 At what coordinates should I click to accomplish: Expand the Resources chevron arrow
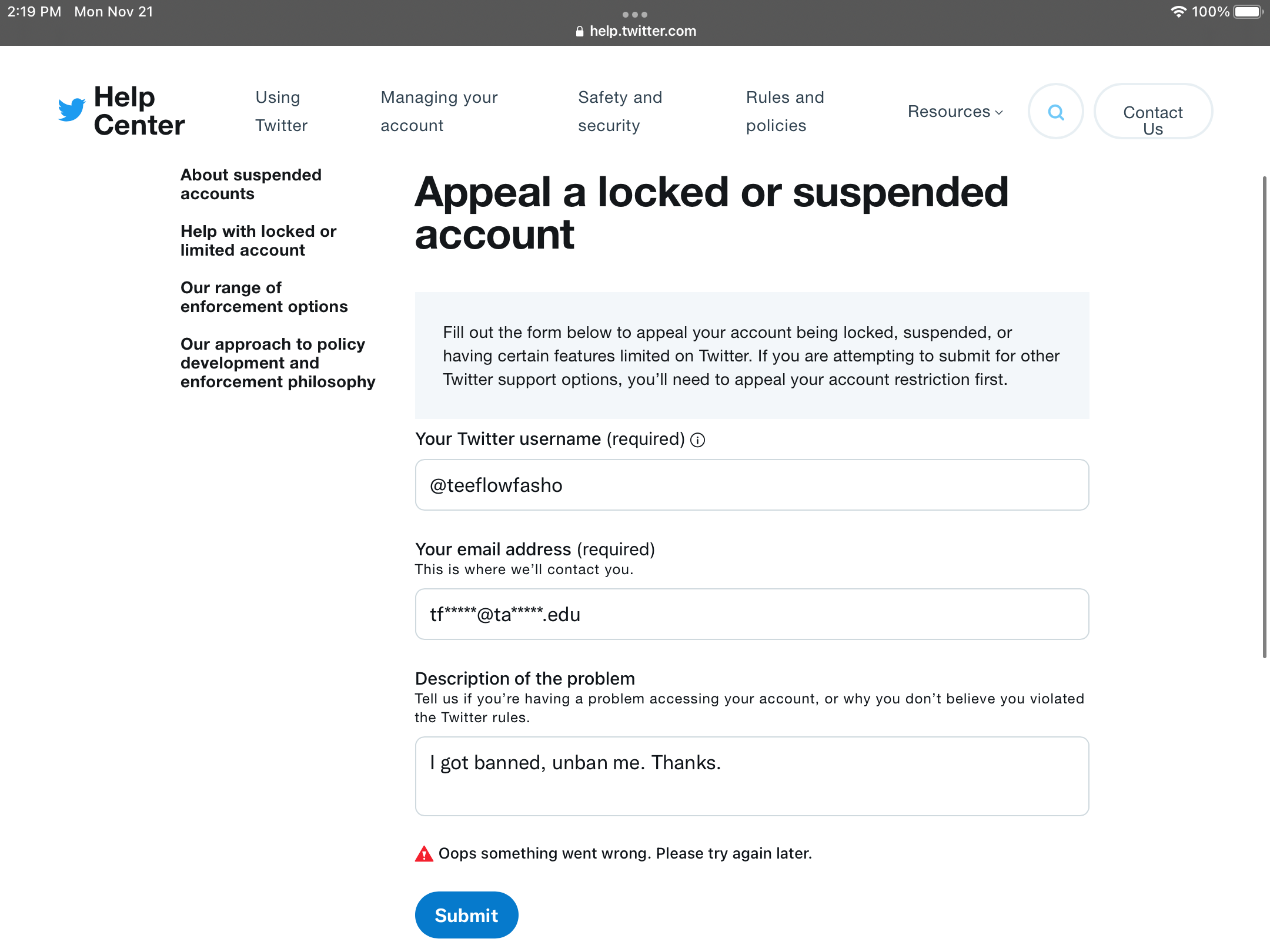pos(999,113)
